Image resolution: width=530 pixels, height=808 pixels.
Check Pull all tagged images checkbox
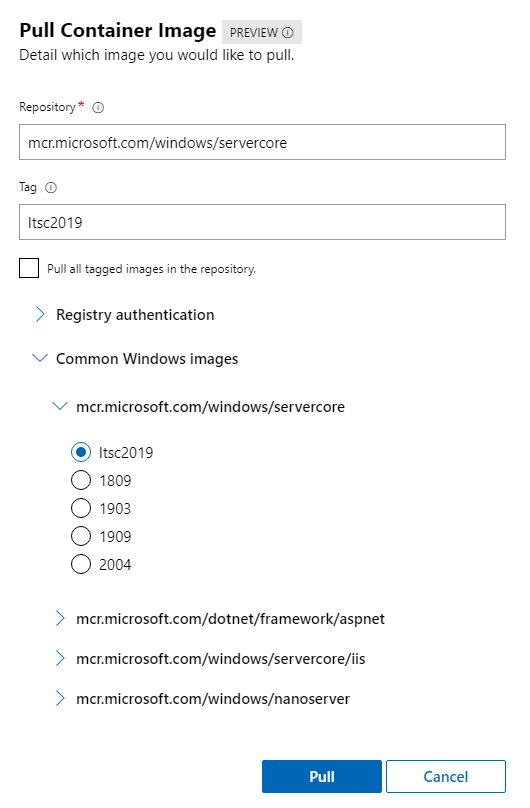tap(29, 268)
